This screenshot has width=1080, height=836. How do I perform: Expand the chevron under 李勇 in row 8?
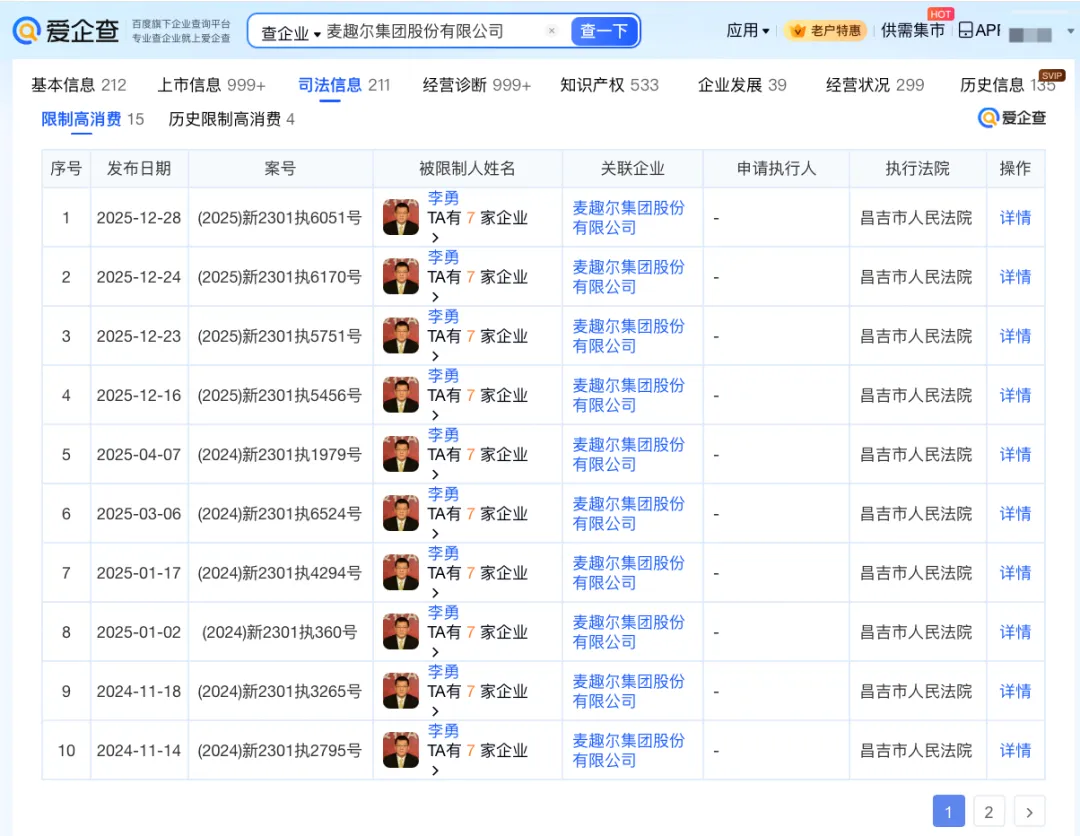point(435,652)
